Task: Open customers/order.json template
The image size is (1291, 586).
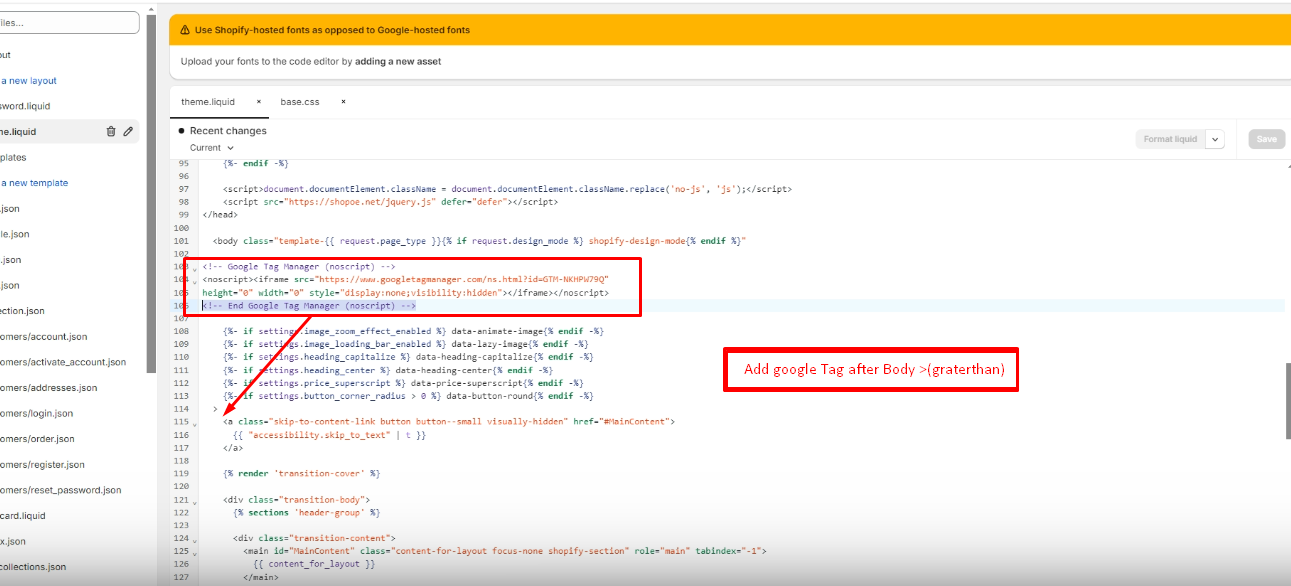Action: (38, 439)
